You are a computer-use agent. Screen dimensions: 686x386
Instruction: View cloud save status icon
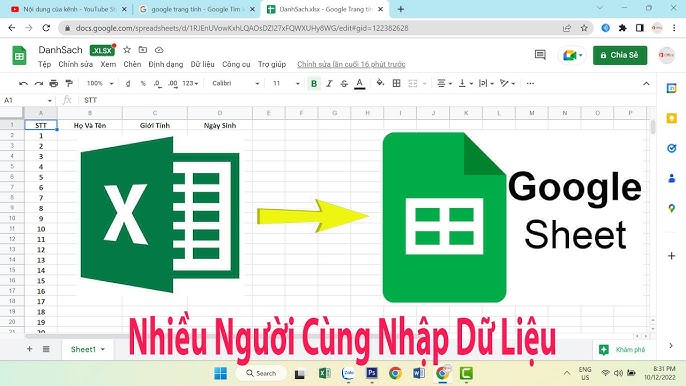pos(159,50)
